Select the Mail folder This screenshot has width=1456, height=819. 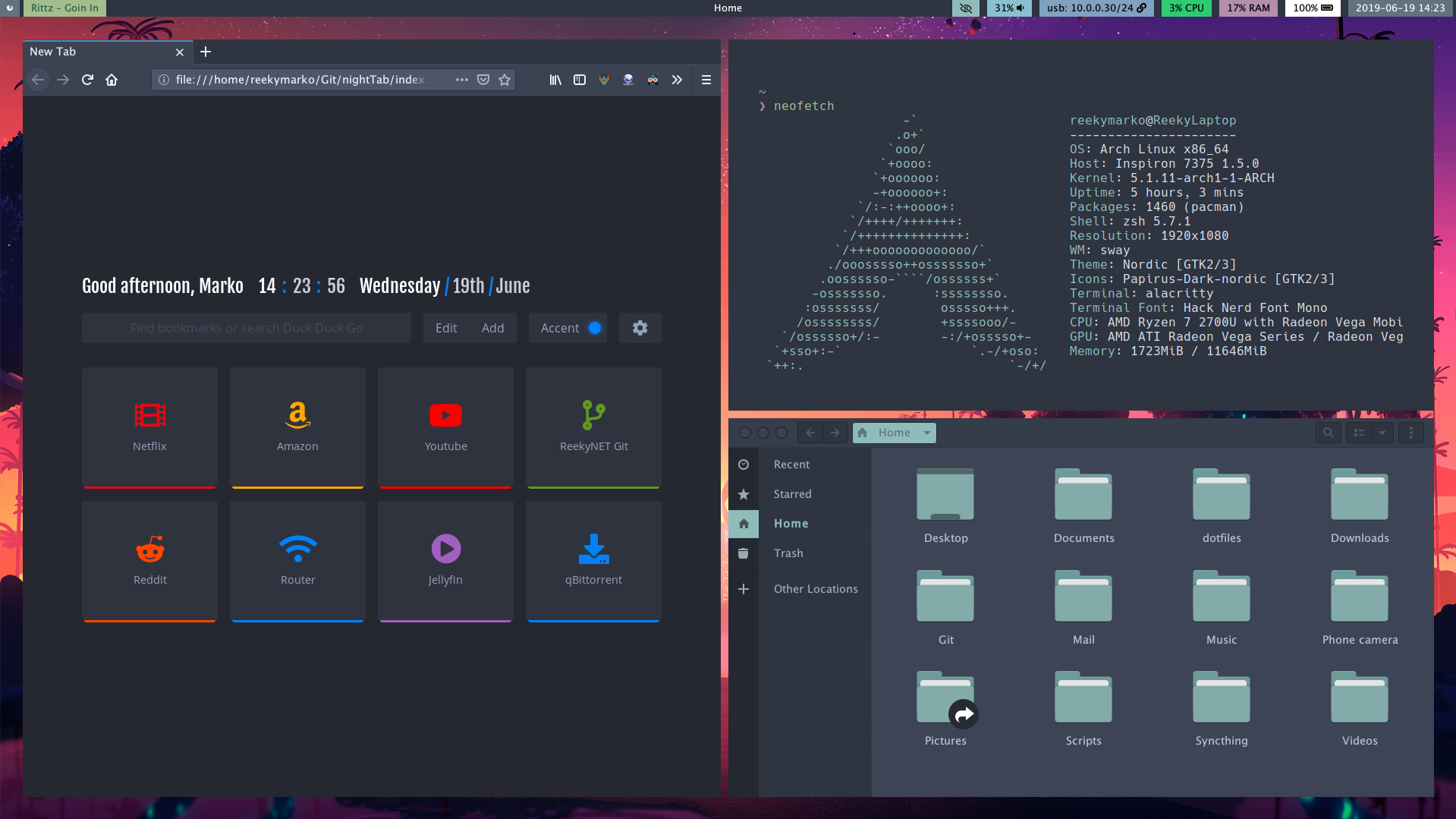coord(1083,607)
